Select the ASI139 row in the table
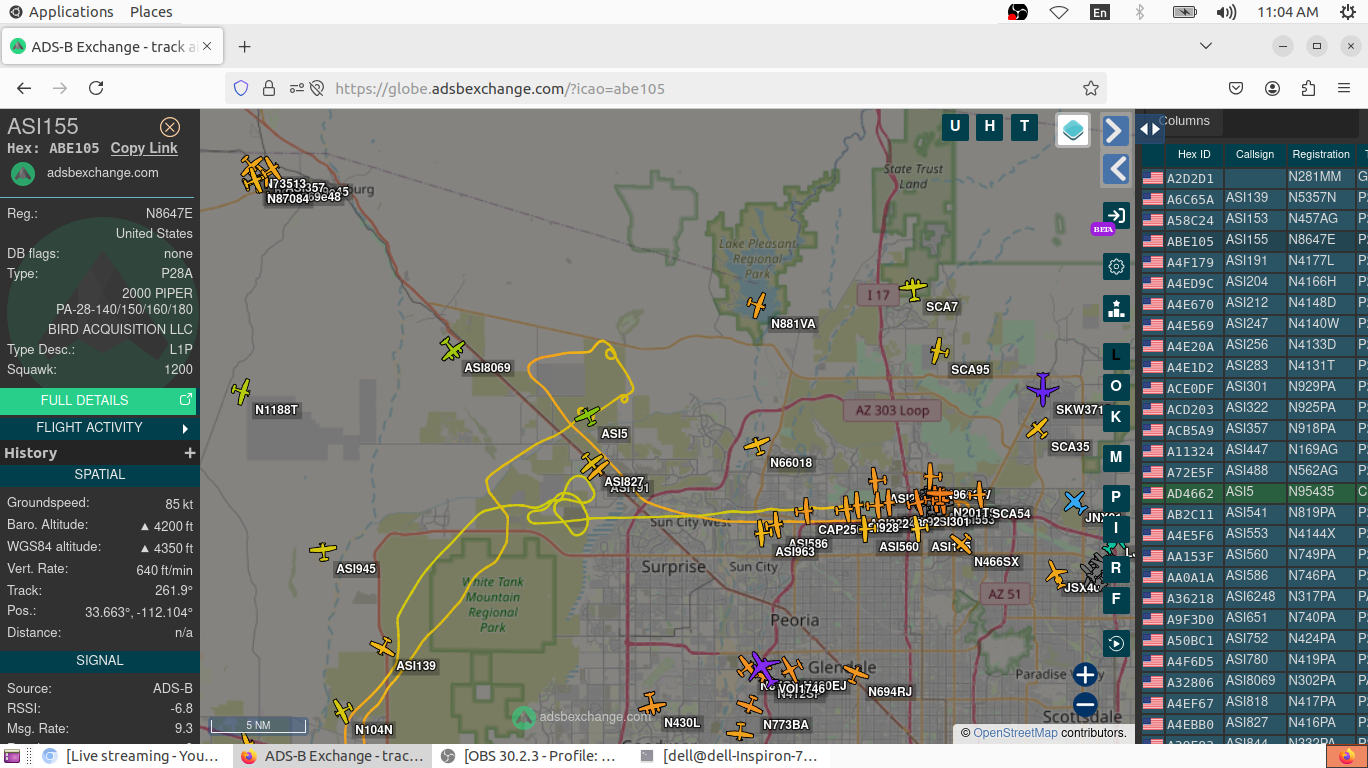The image size is (1368, 768). click(x=1255, y=198)
